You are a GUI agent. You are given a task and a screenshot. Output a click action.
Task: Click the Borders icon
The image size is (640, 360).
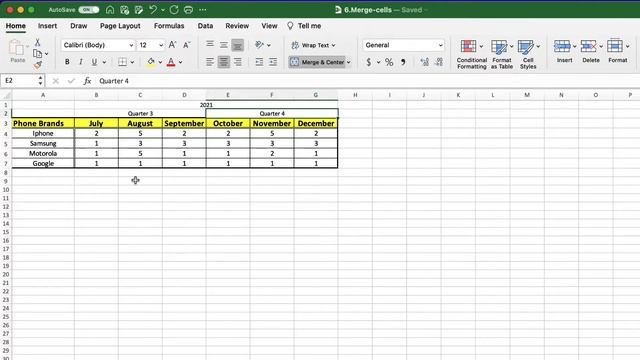[122, 62]
